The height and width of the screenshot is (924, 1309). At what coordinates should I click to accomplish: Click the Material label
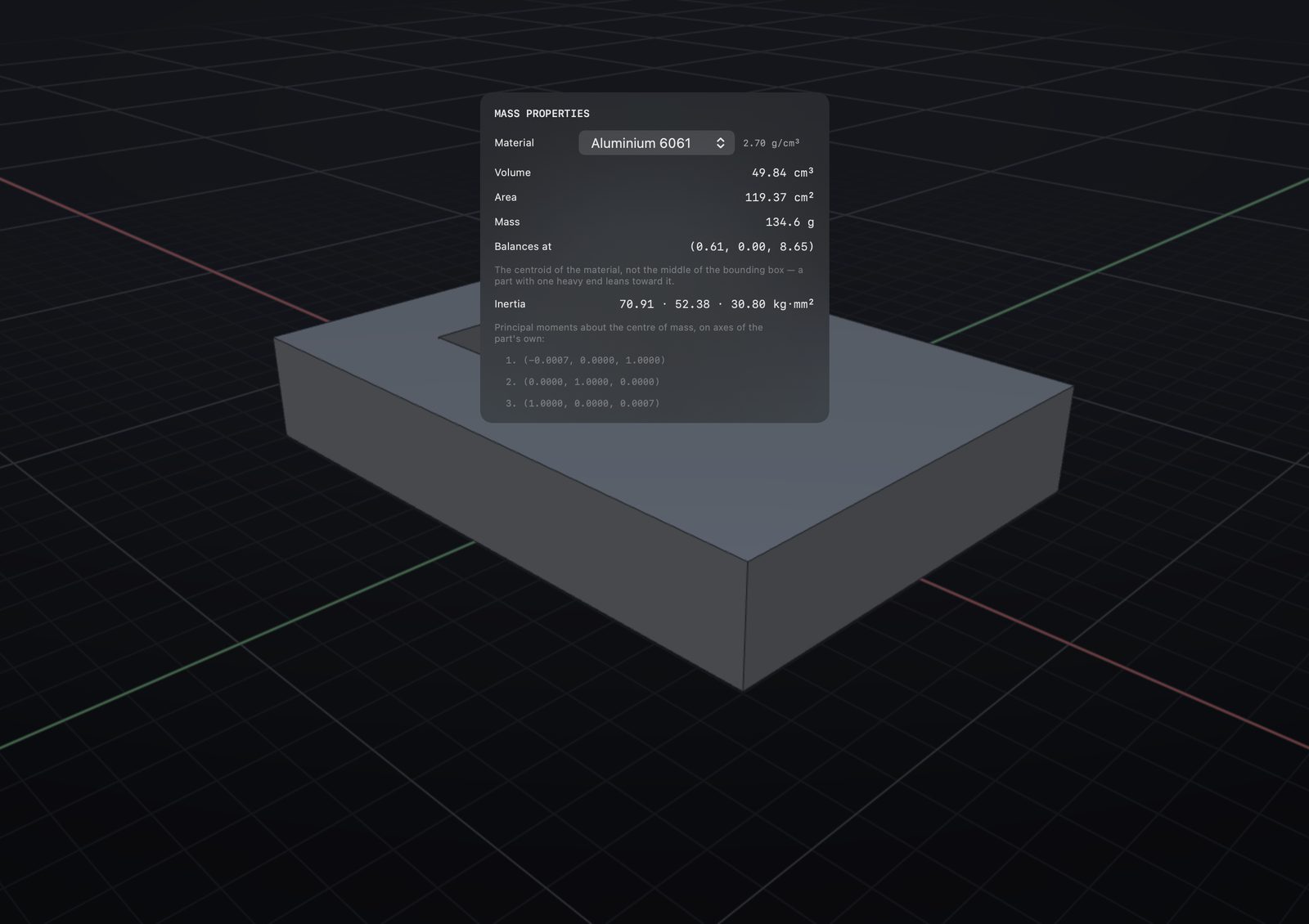[x=514, y=143]
